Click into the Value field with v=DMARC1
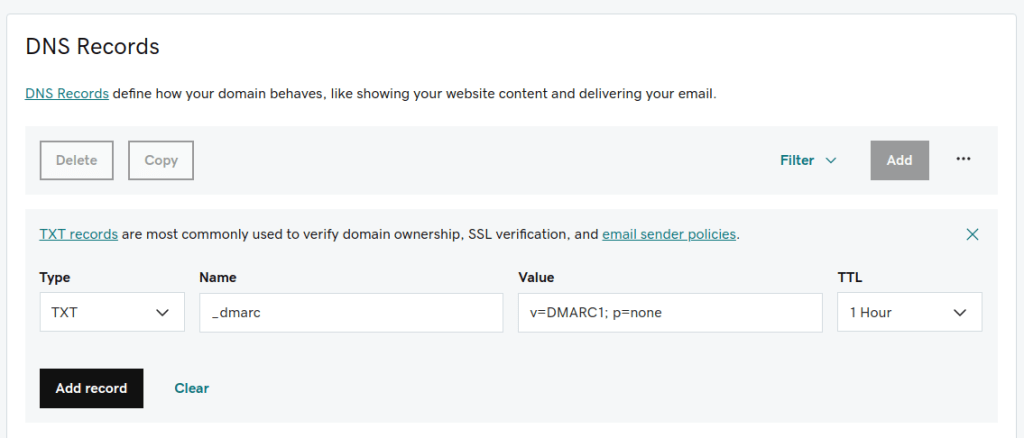The image size is (1024, 438). [x=670, y=312]
